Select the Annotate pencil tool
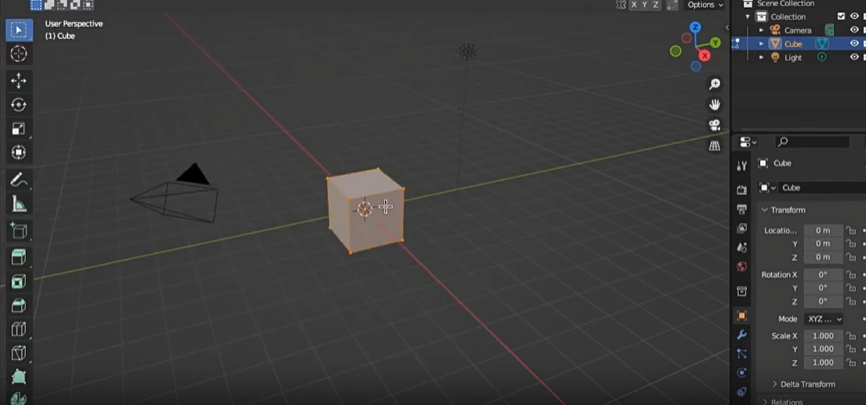This screenshot has height=405, width=866. pyautogui.click(x=18, y=180)
